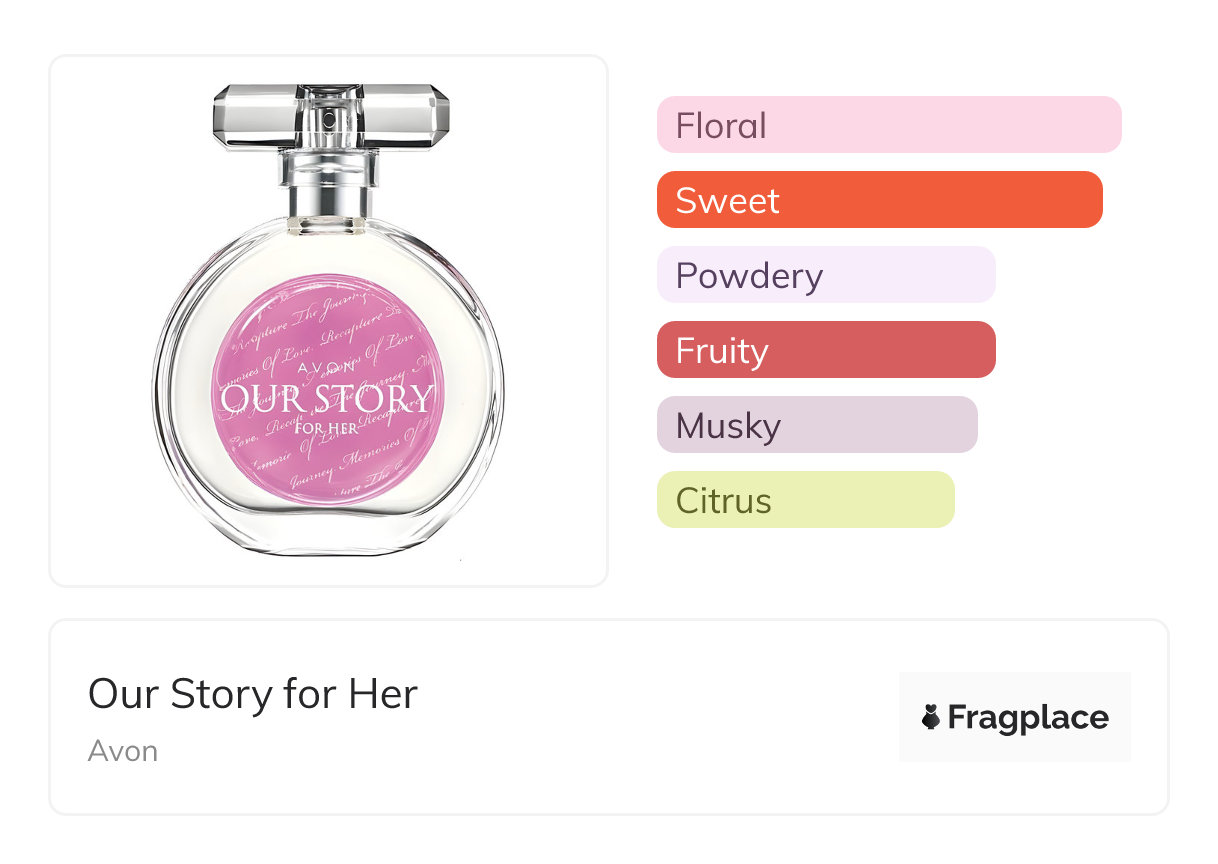Click the Avon brand name under title
This screenshot has height=864, width=1218.
(123, 751)
